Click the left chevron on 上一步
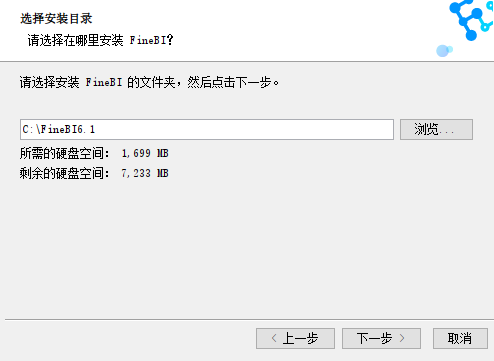 pos(274,338)
